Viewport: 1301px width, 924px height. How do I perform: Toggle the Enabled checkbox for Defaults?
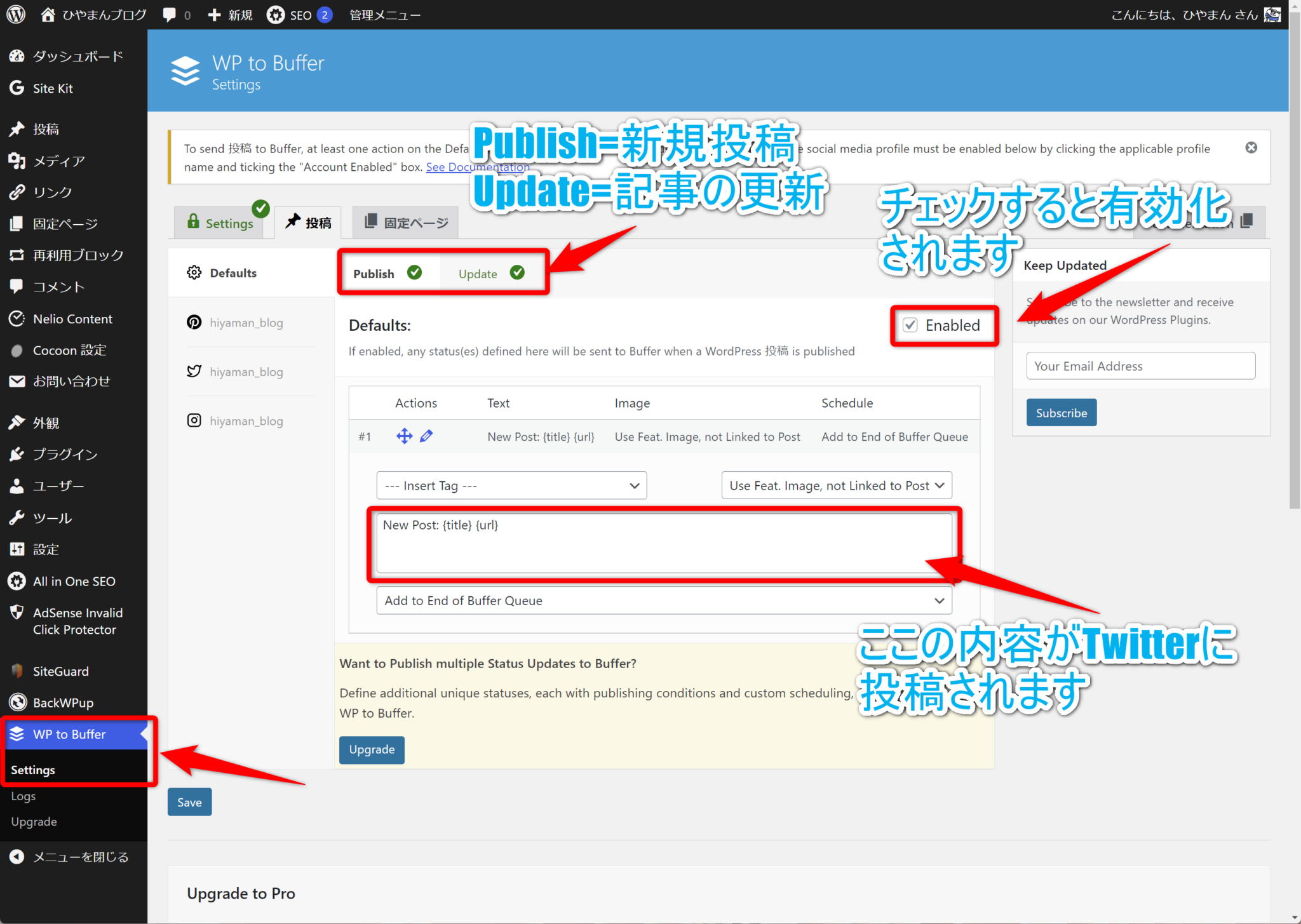[911, 325]
